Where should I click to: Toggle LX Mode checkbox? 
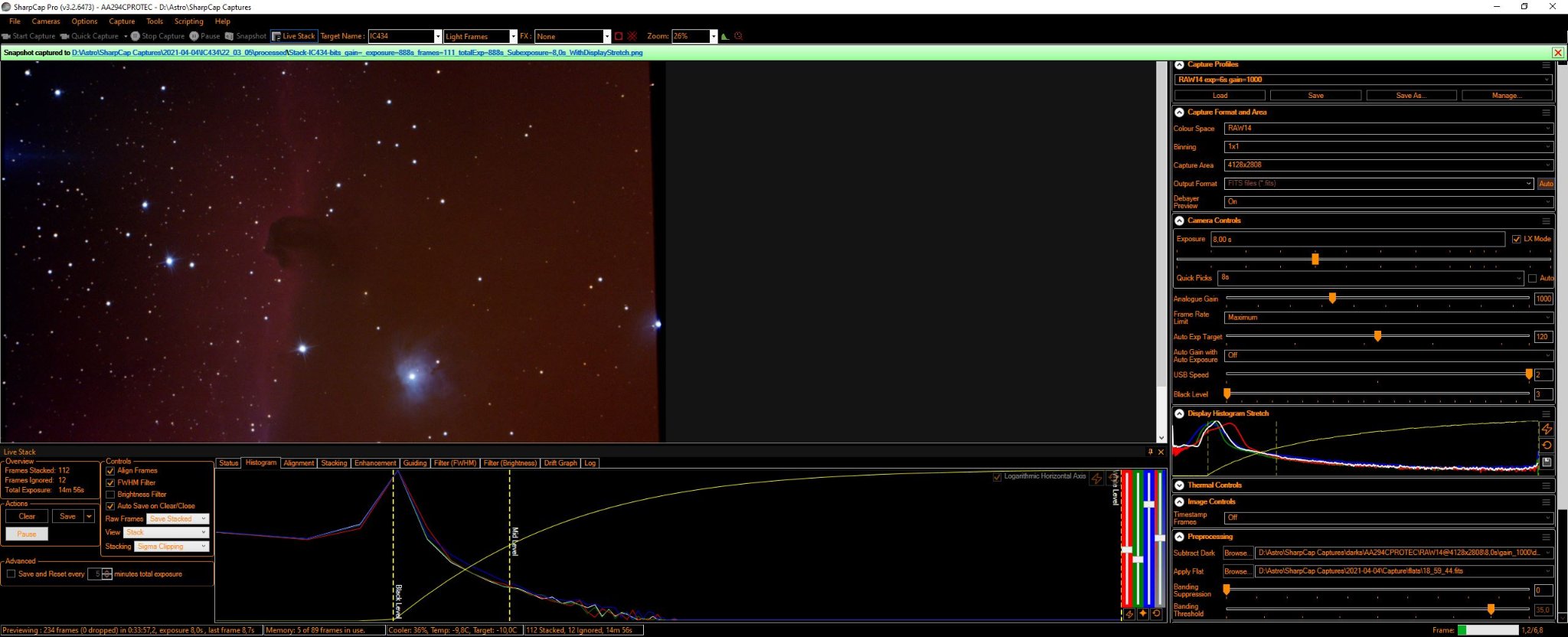pos(1516,239)
